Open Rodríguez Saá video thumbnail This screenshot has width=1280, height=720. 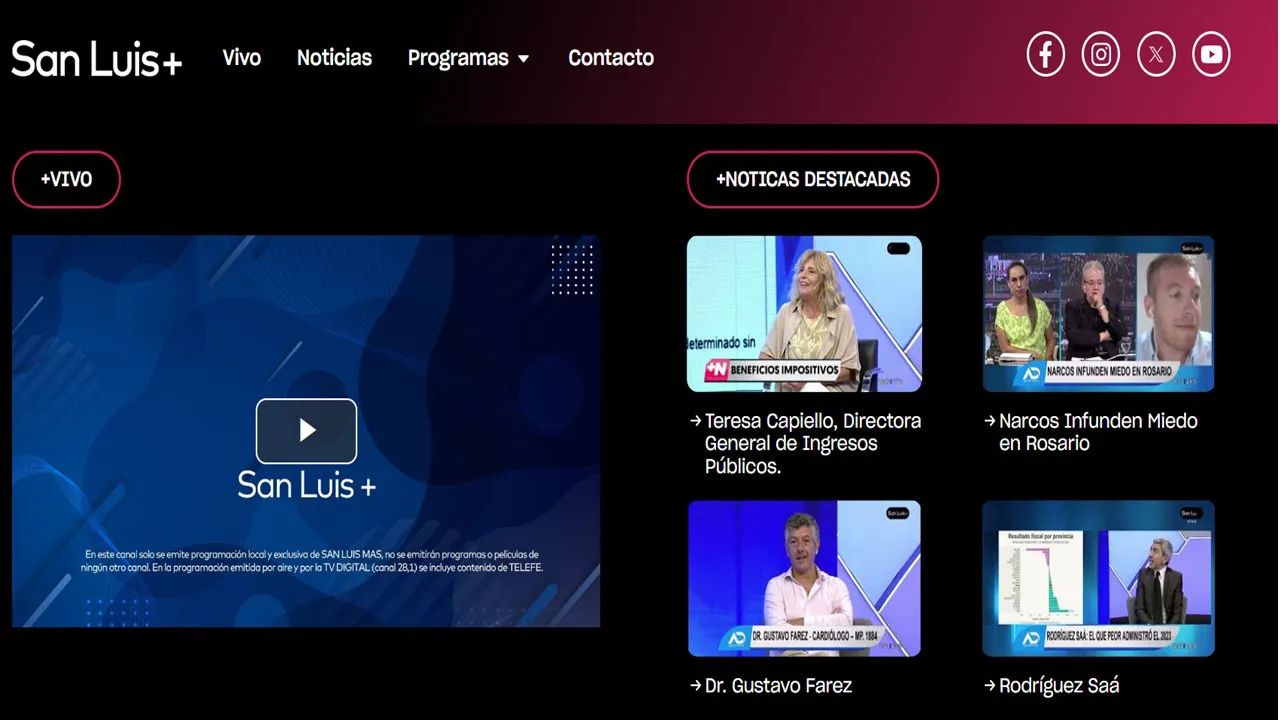coord(1098,578)
